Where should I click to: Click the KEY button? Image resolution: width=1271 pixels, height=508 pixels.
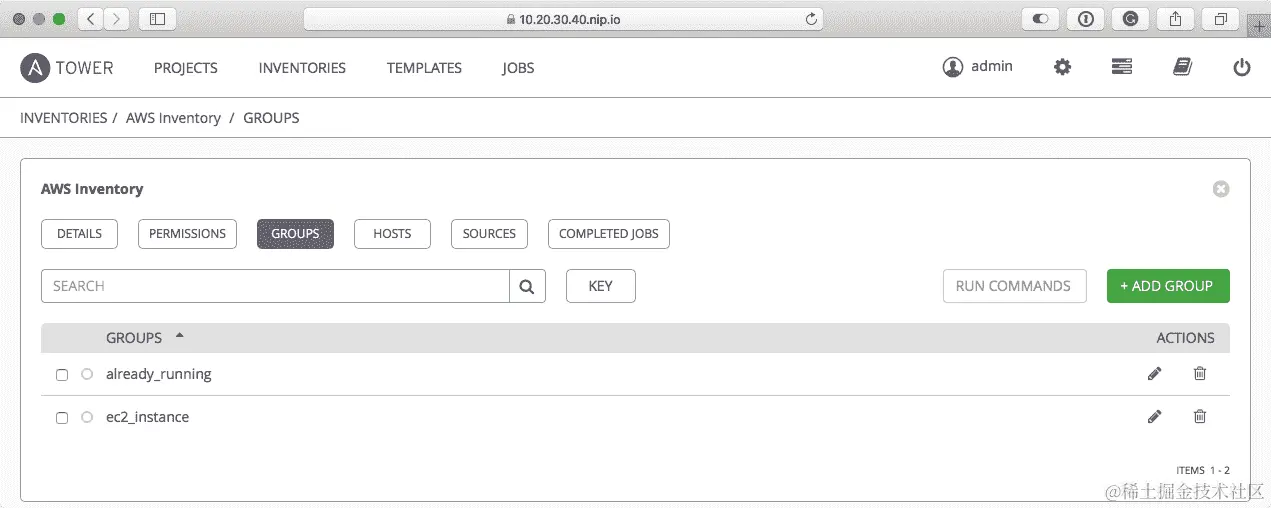tap(600, 286)
